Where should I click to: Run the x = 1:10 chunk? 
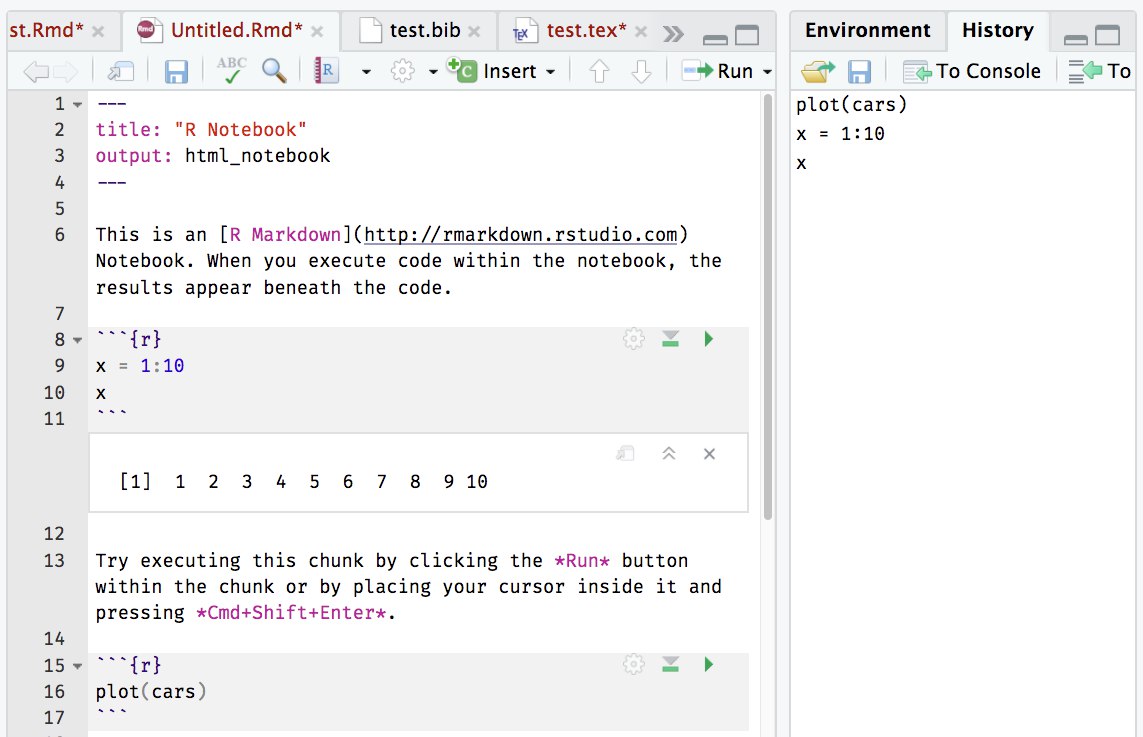[x=709, y=339]
